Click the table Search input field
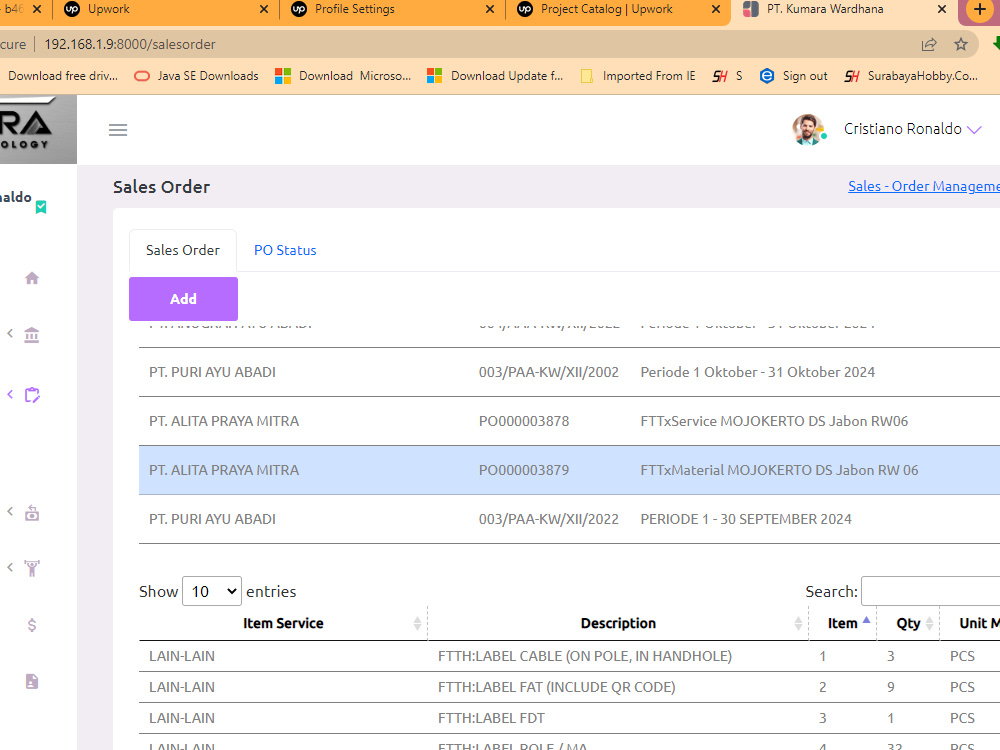The height and width of the screenshot is (750, 1000). point(930,591)
